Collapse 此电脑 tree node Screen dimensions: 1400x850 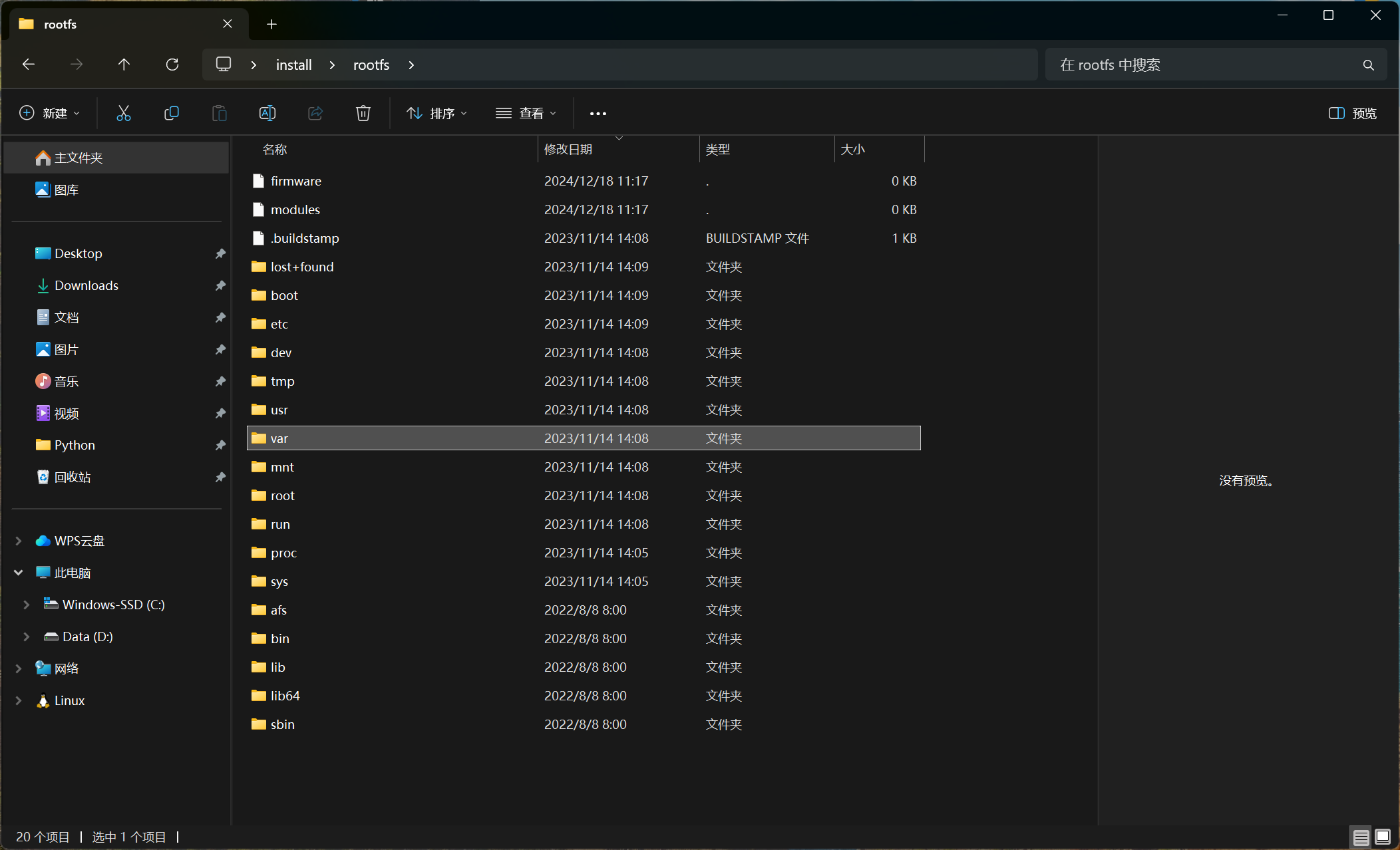(19, 573)
